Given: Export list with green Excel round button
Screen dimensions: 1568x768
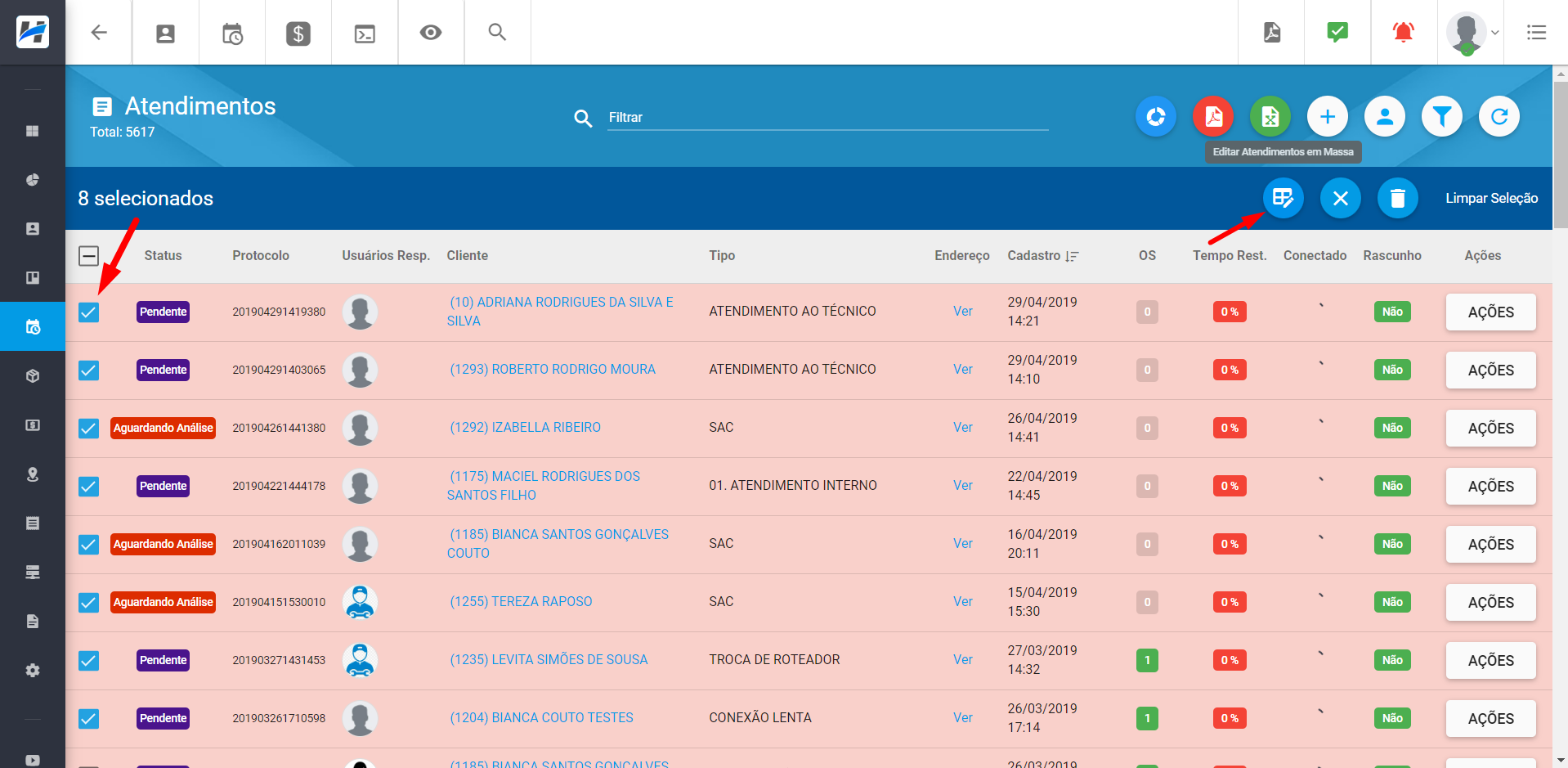Looking at the screenshot, I should (x=1270, y=117).
